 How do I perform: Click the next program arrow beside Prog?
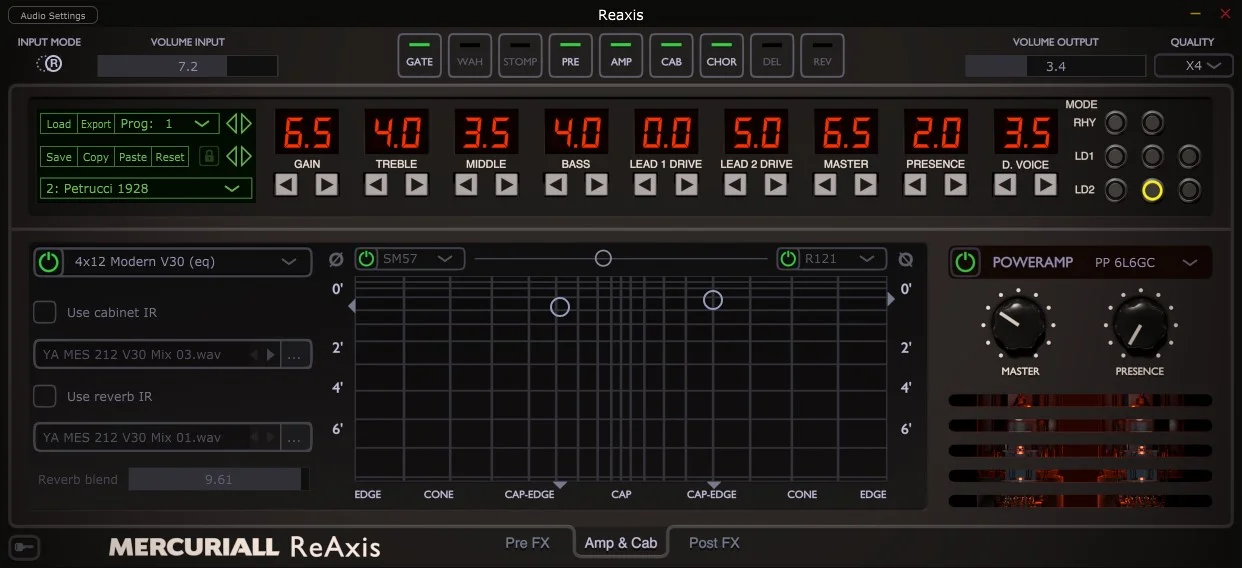pyautogui.click(x=246, y=124)
